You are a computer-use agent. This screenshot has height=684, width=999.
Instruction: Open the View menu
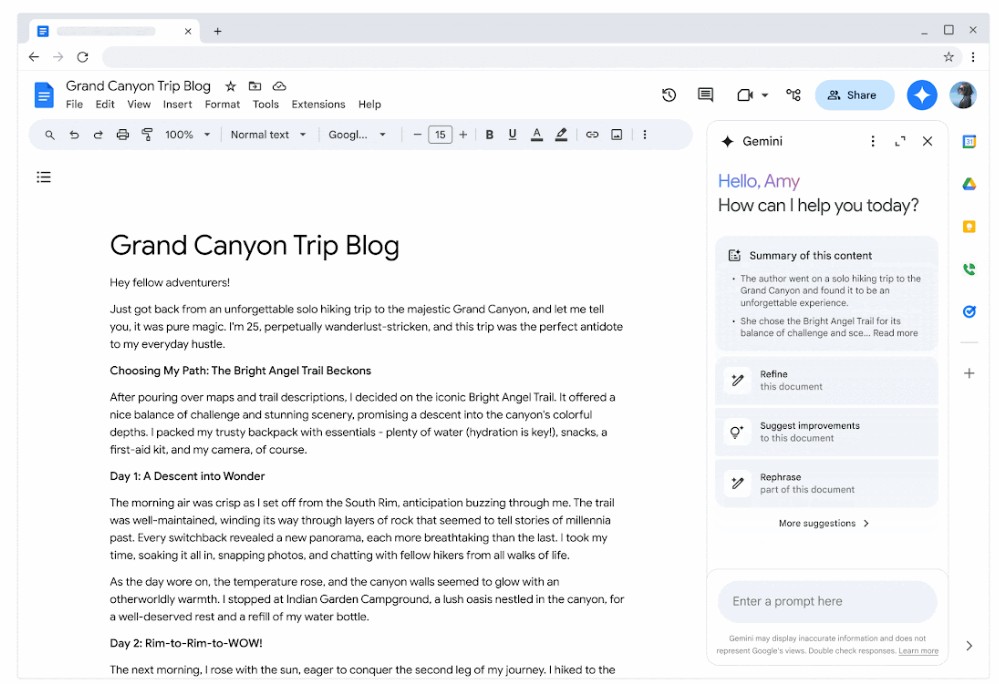pyautogui.click(x=139, y=104)
